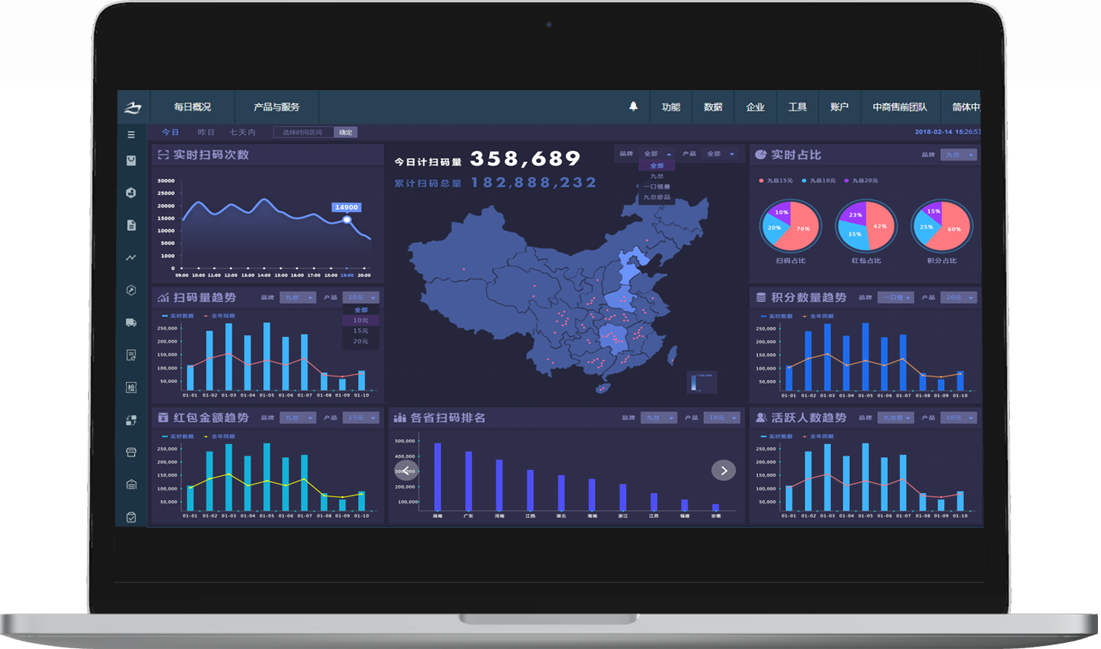Click the line chart icon in sidebar
The height and width of the screenshot is (649, 1101).
pyautogui.click(x=131, y=257)
